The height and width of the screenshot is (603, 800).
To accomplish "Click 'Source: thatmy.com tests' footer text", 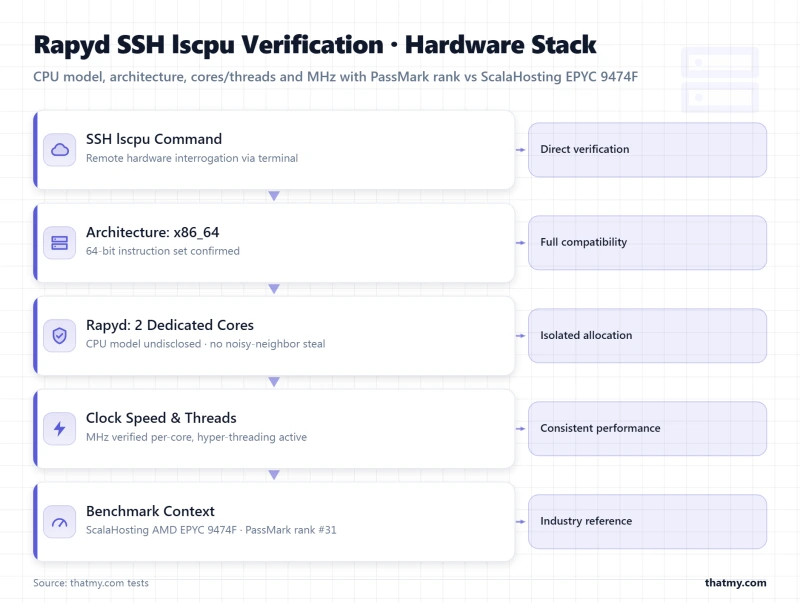I will point(91,583).
